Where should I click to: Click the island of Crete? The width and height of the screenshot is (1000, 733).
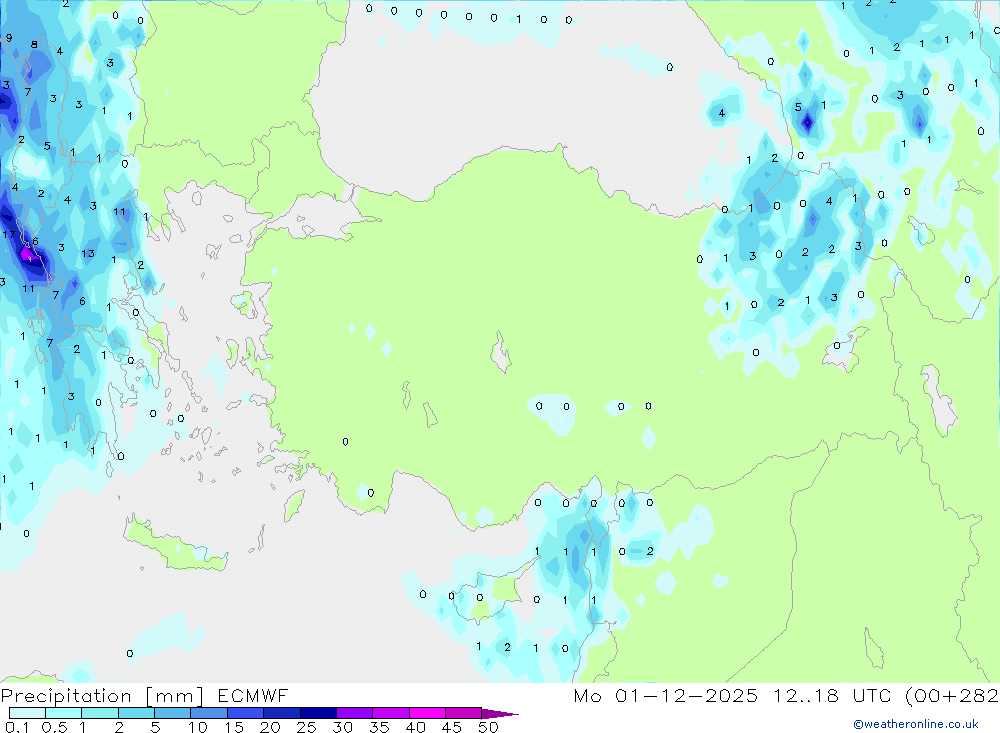pyautogui.click(x=175, y=547)
